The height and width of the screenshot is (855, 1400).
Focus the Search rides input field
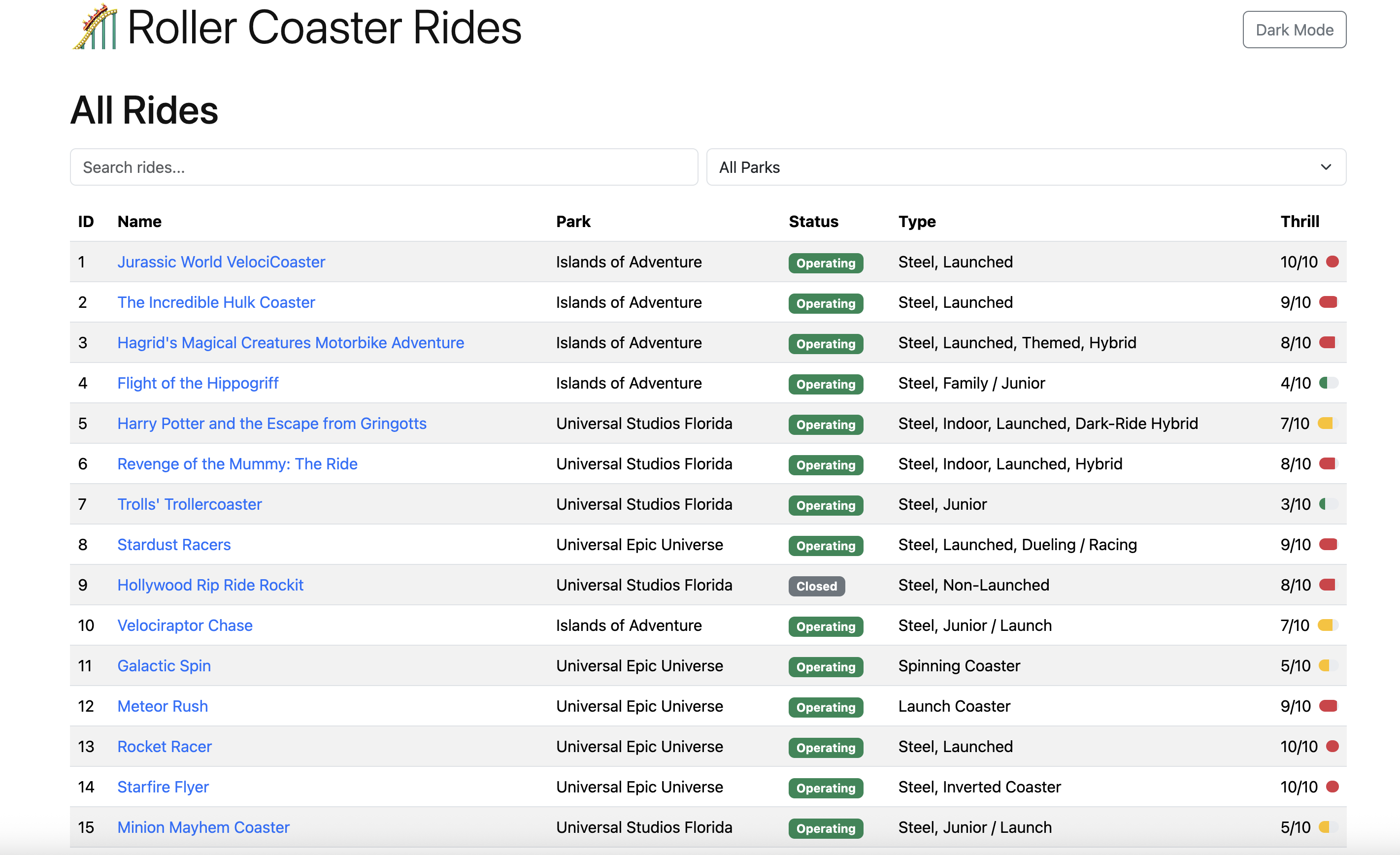(x=384, y=167)
